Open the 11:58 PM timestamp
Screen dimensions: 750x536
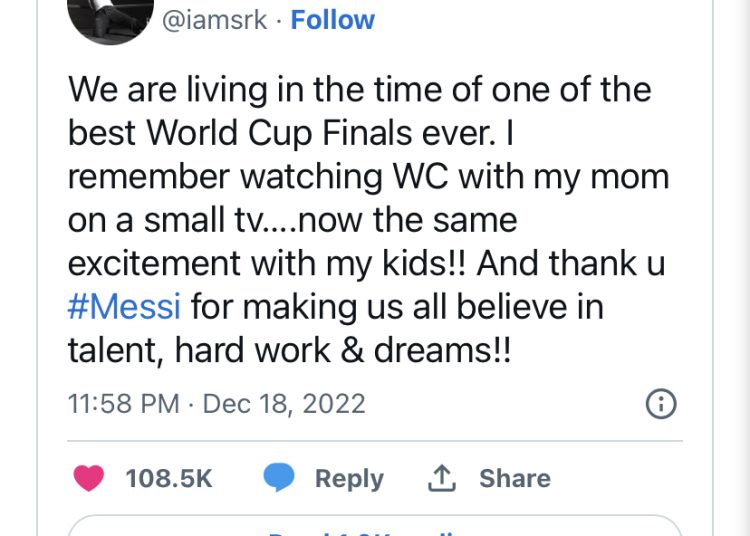coord(124,404)
